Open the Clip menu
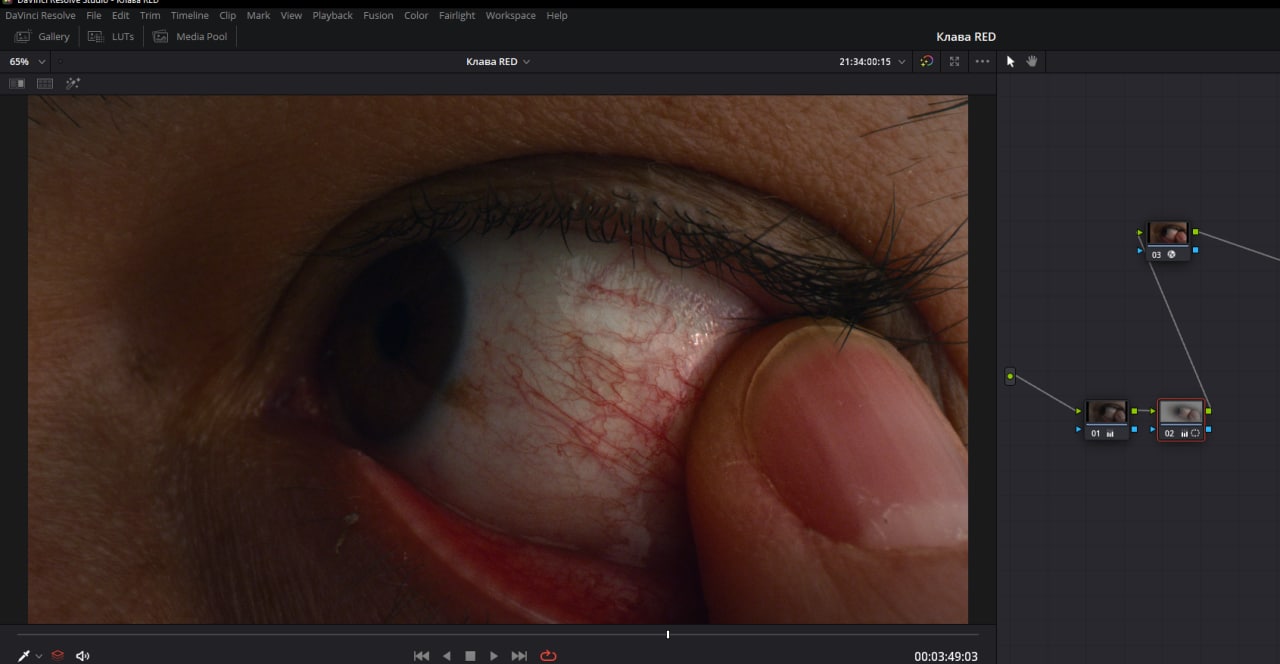Viewport: 1280px width, 664px height. coord(228,16)
